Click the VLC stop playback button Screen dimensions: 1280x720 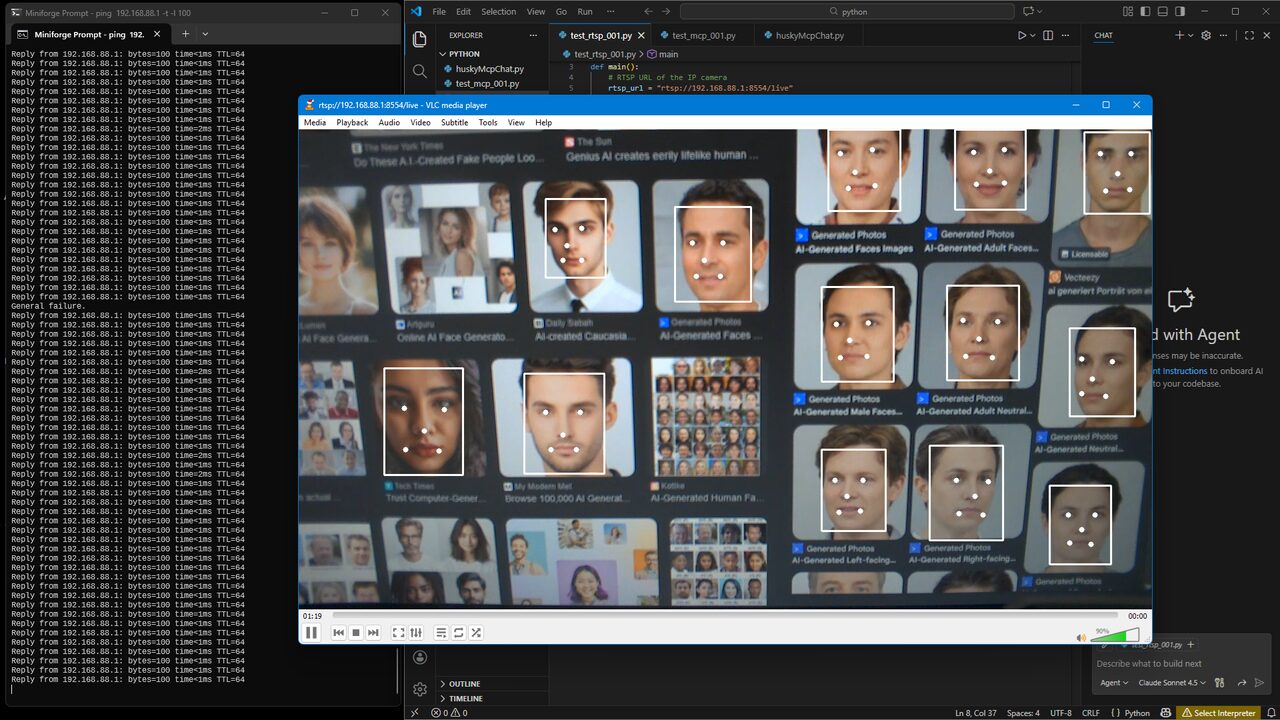click(355, 633)
